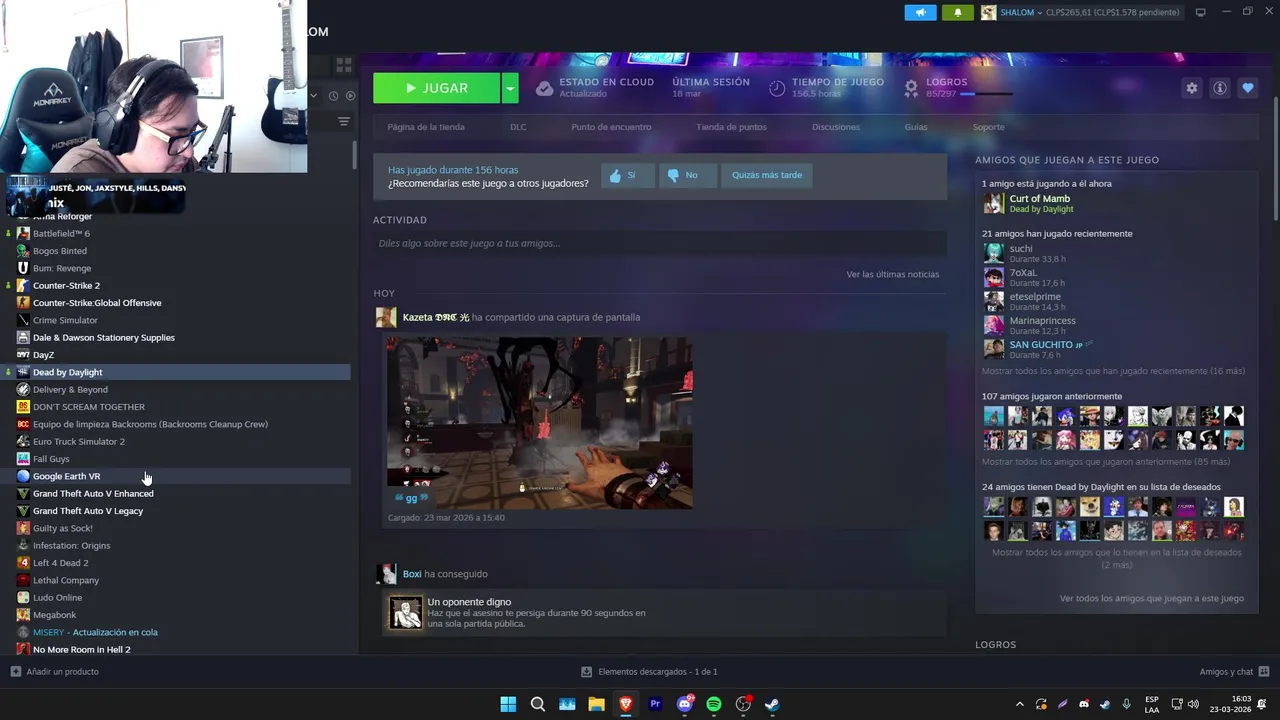Viewport: 1280px width, 720px height.
Task: Click the achievements progress bar
Action: click(986, 94)
